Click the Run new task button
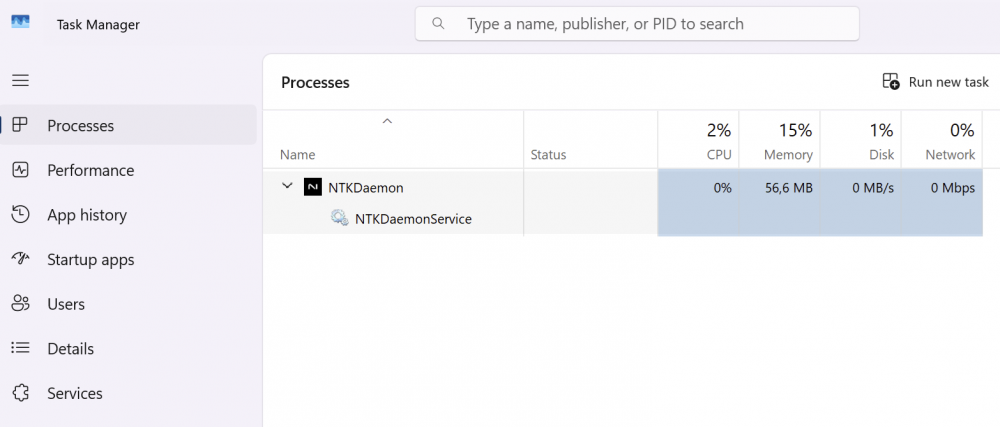The height and width of the screenshot is (427, 1000). point(935,82)
